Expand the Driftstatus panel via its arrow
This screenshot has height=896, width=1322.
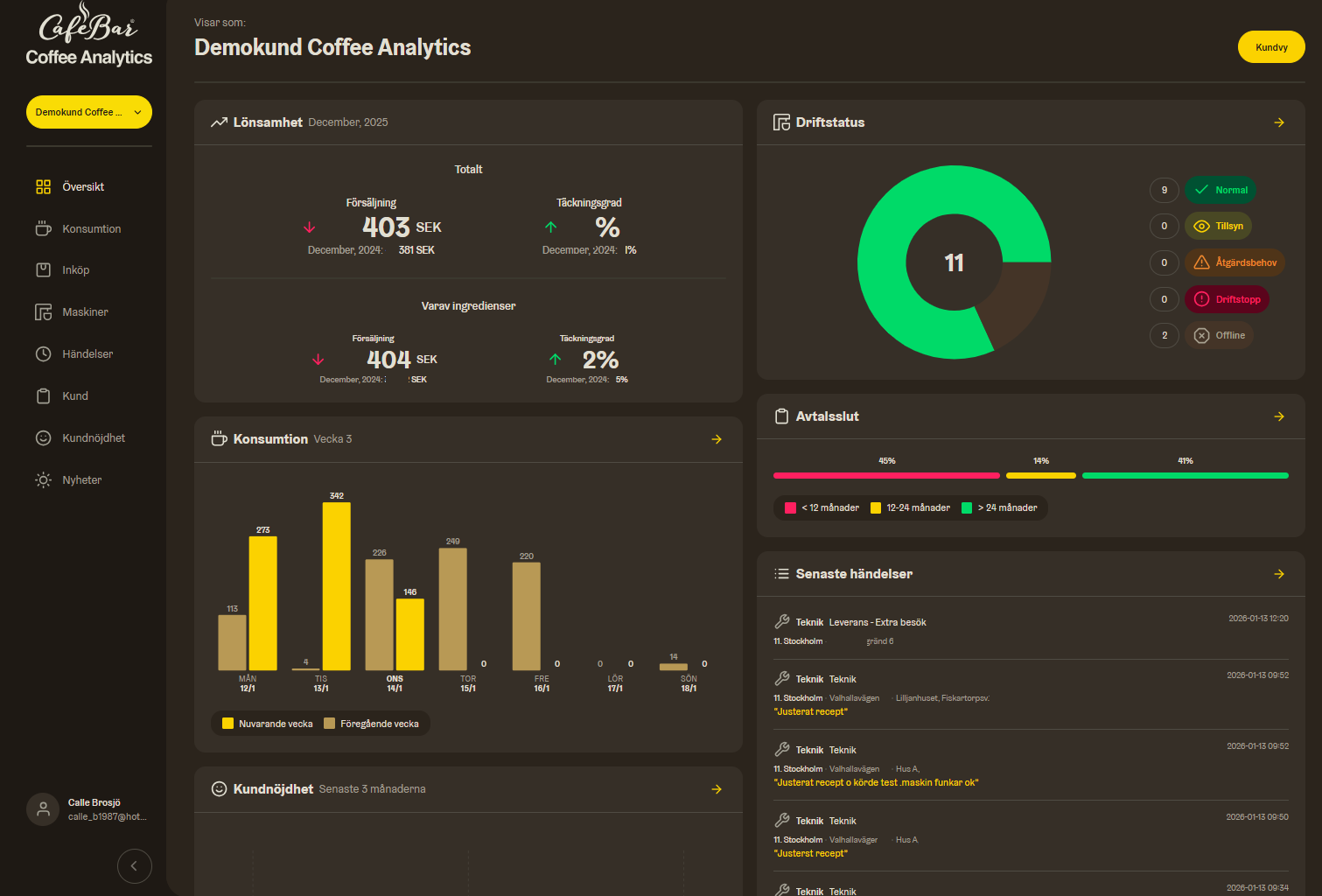pos(1279,122)
